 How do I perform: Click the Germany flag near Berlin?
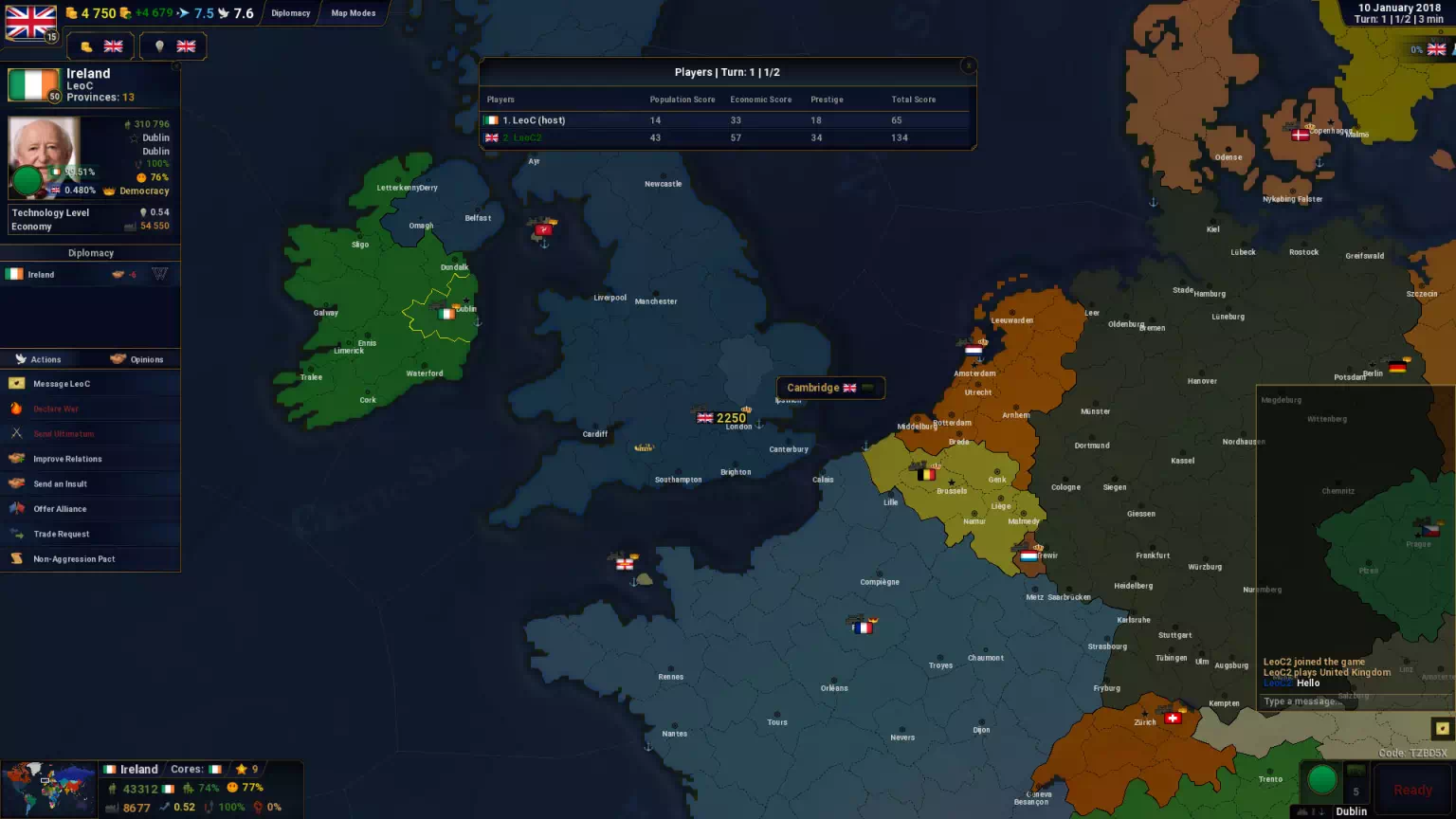(x=1397, y=367)
